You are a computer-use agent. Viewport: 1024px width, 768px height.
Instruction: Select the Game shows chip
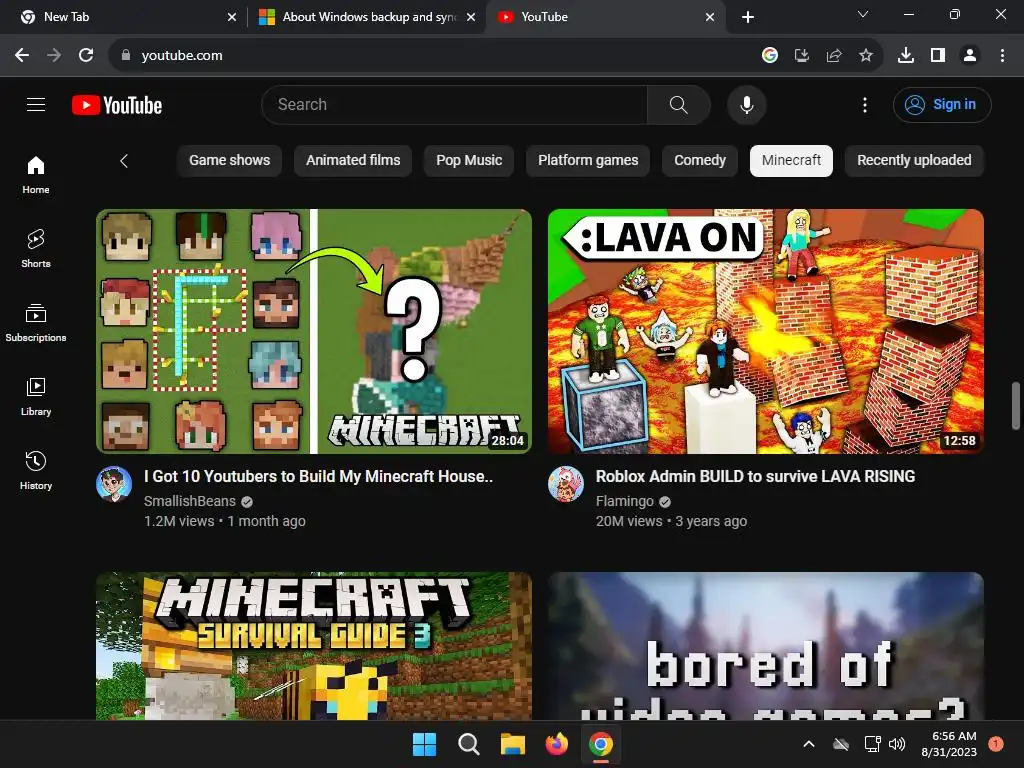click(x=229, y=161)
